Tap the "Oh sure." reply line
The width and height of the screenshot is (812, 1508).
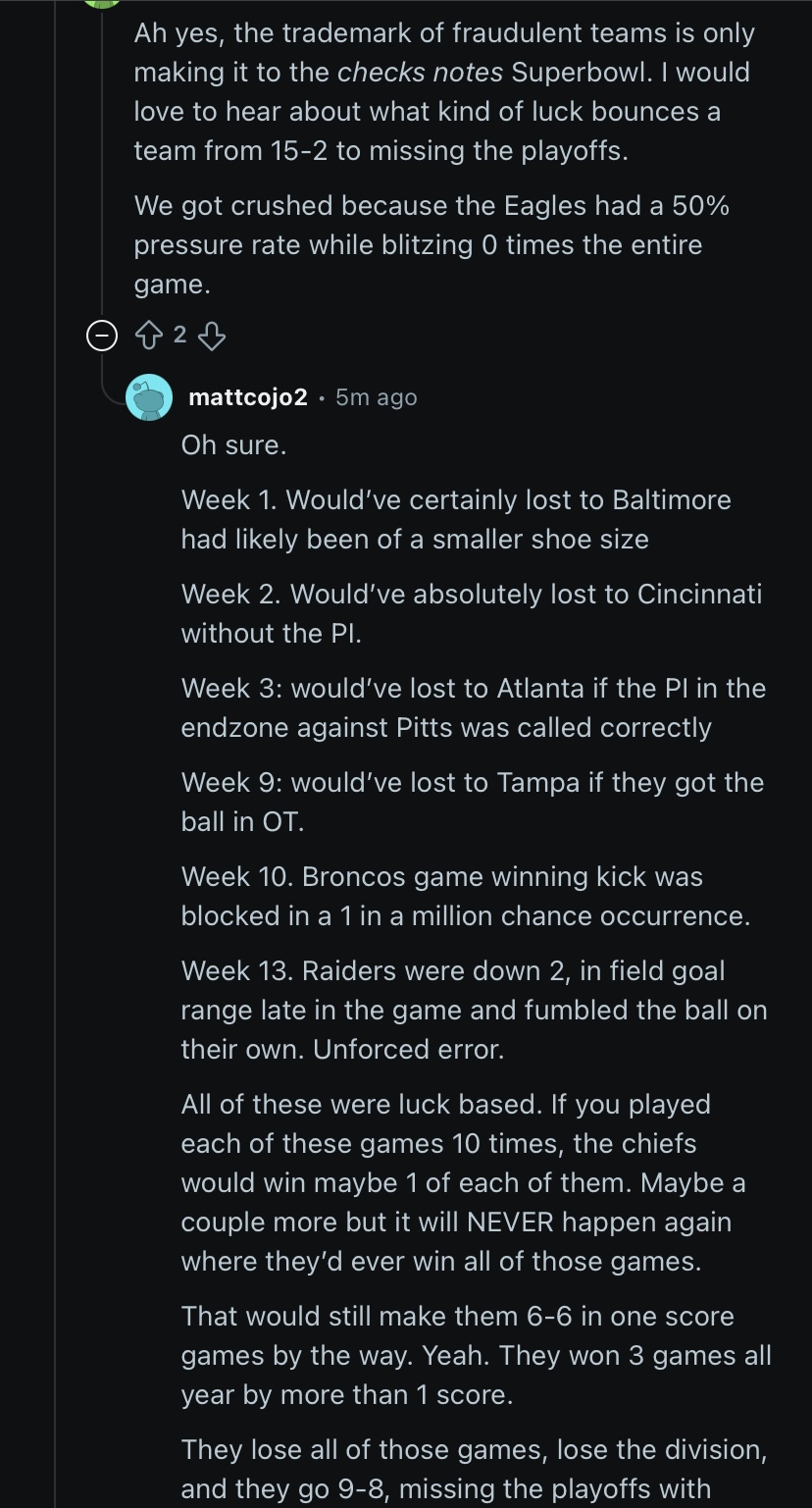tap(233, 444)
